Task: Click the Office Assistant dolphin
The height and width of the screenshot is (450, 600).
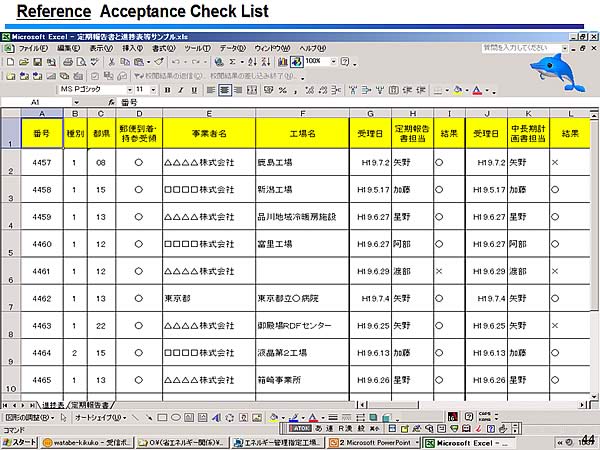Action: pyautogui.click(x=557, y=72)
